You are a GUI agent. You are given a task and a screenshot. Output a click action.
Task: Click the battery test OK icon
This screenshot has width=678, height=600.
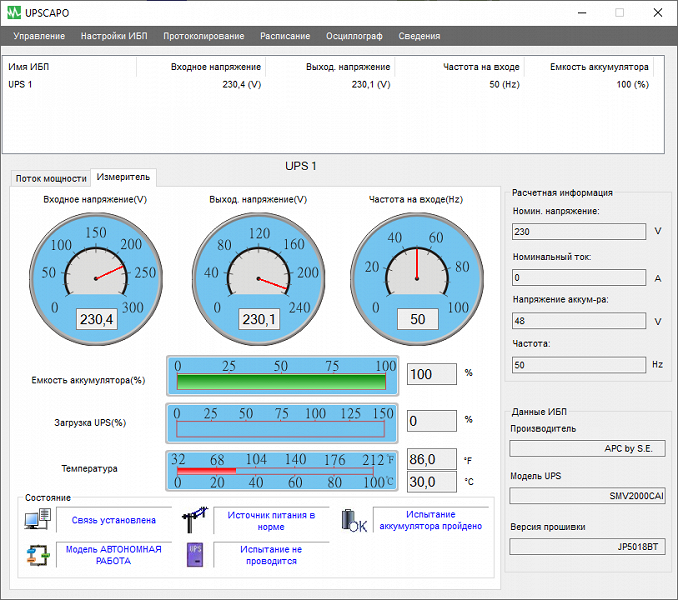354,521
